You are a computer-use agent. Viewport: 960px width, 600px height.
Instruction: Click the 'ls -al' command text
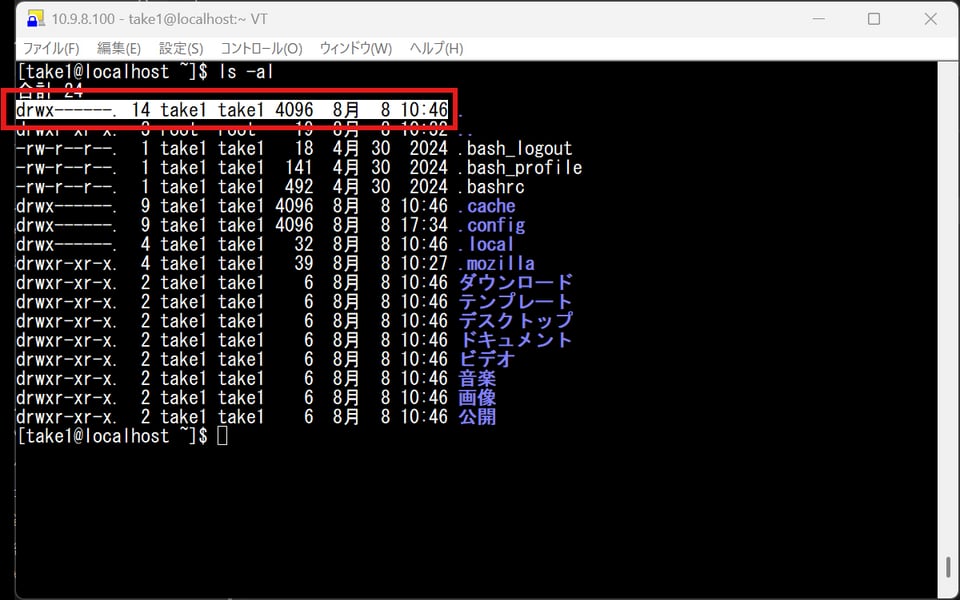(x=246, y=72)
